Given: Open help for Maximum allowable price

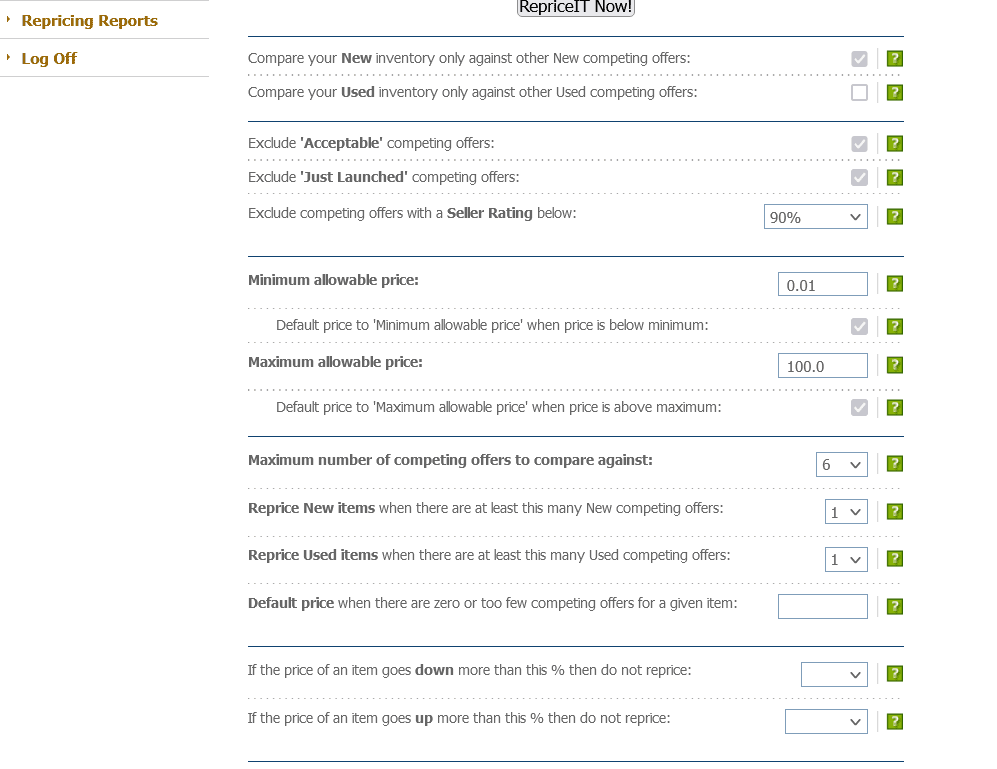Looking at the screenshot, I should point(894,364).
